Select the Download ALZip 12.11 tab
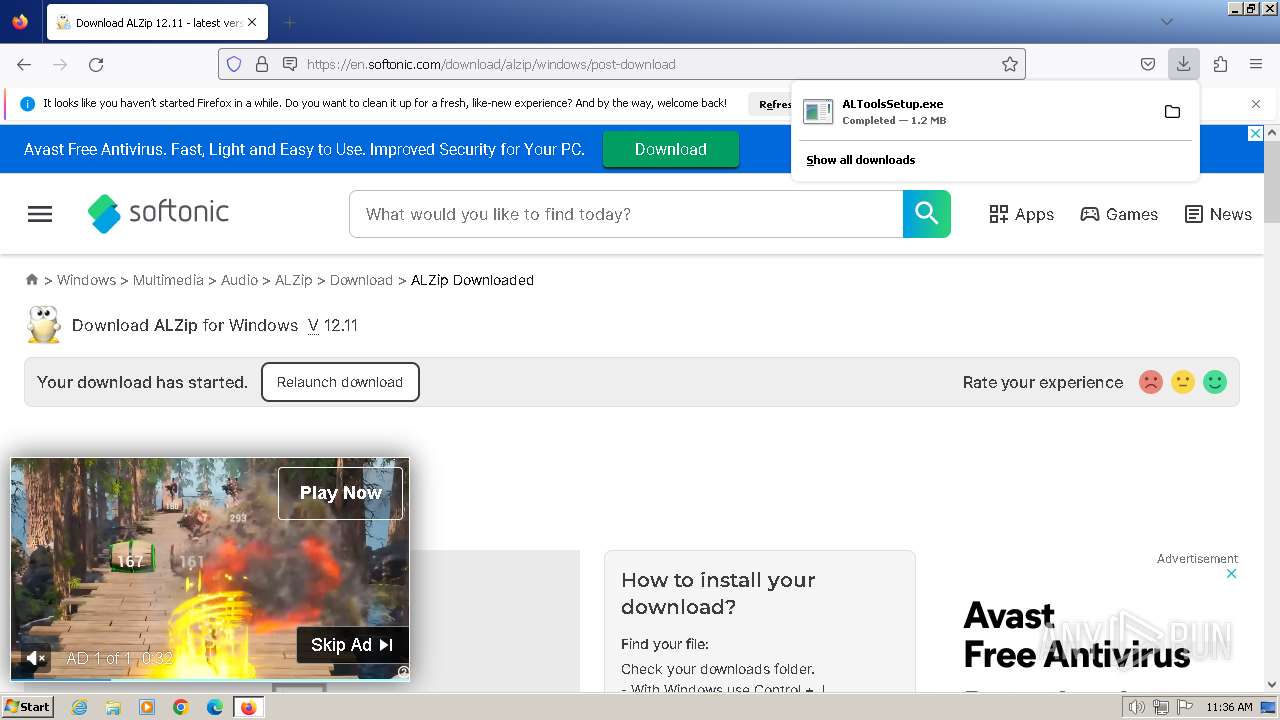Screen dimensions: 1280x720 tap(156, 22)
